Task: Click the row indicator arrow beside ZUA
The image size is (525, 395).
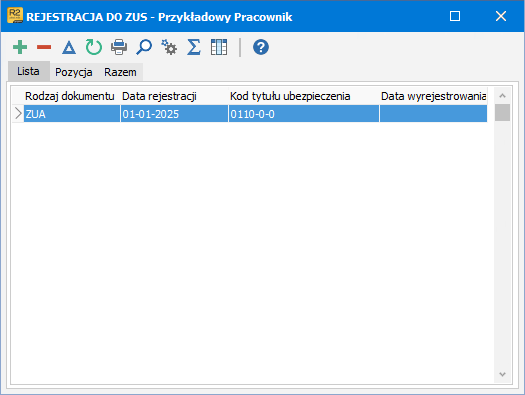Action: [x=18, y=114]
